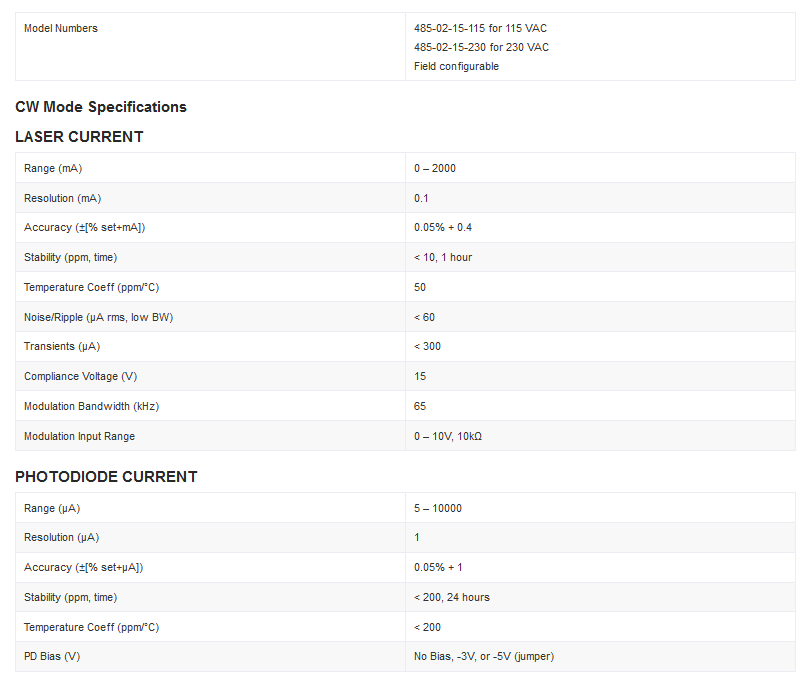This screenshot has height=683, width=805.
Task: Select the "485-02-15-115 for 115 VAC" text
Action: [481, 28]
